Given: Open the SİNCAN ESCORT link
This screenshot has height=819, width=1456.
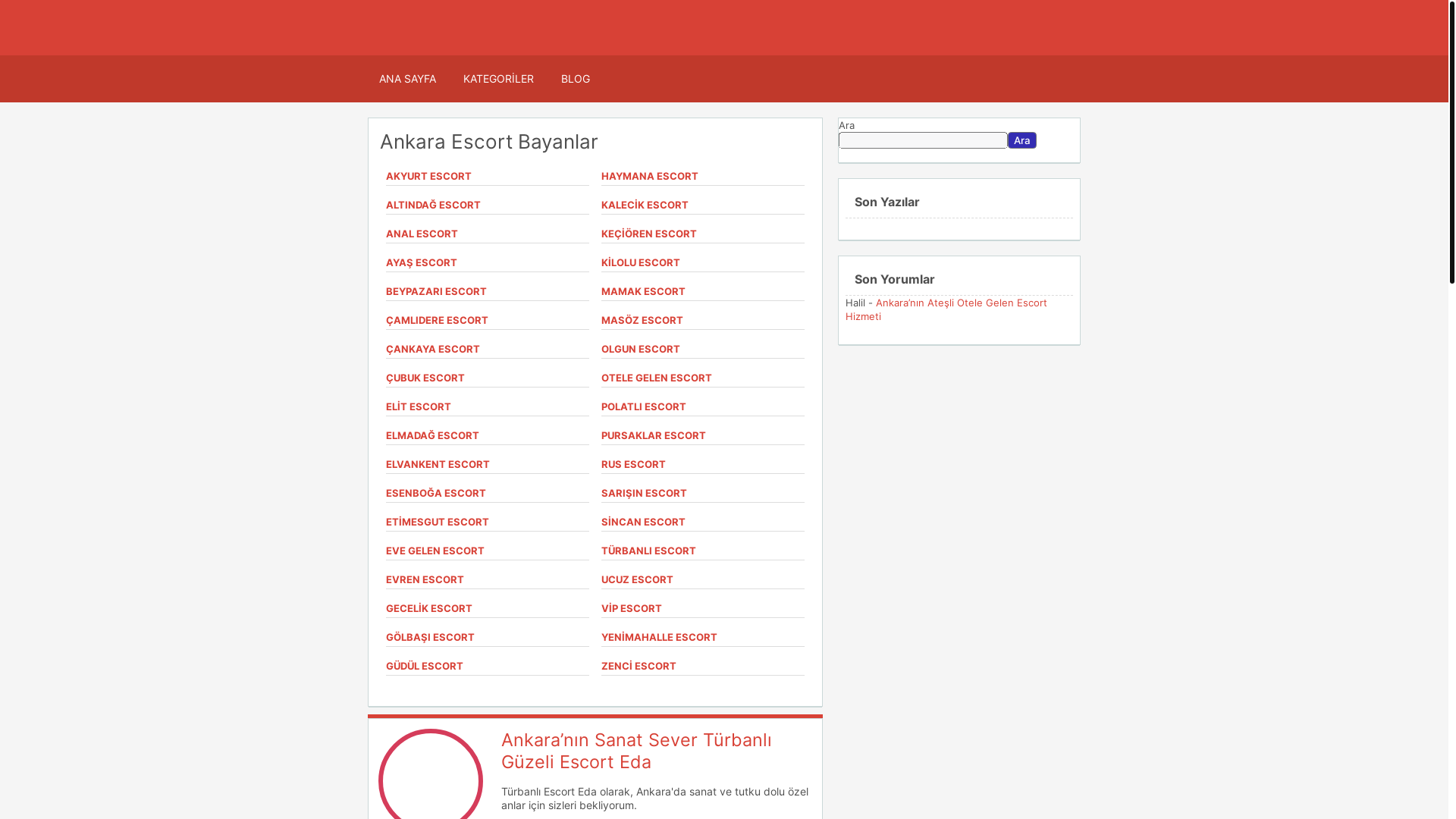Looking at the screenshot, I should 643,522.
